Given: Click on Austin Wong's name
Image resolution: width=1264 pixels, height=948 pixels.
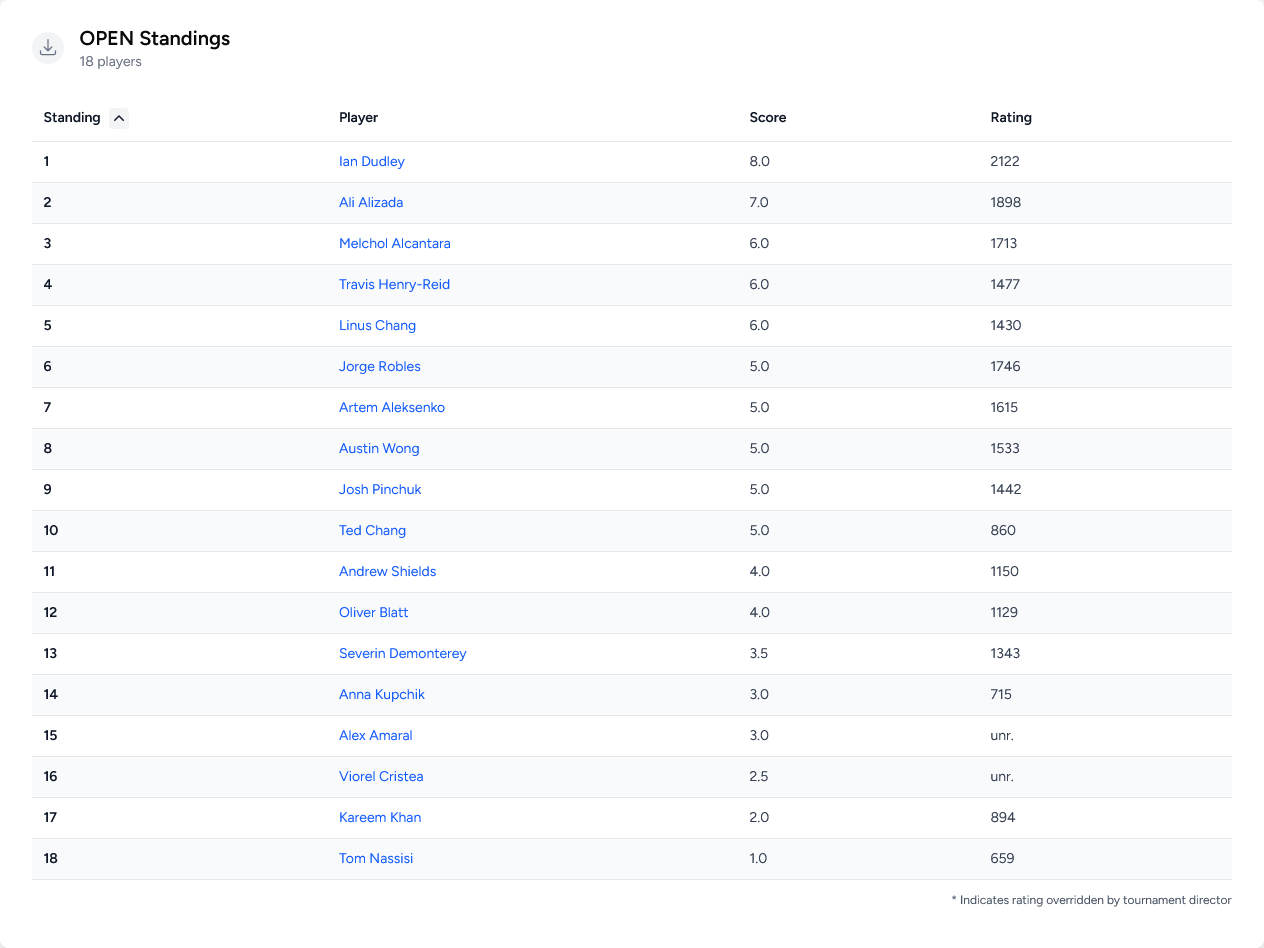Looking at the screenshot, I should click(379, 449).
